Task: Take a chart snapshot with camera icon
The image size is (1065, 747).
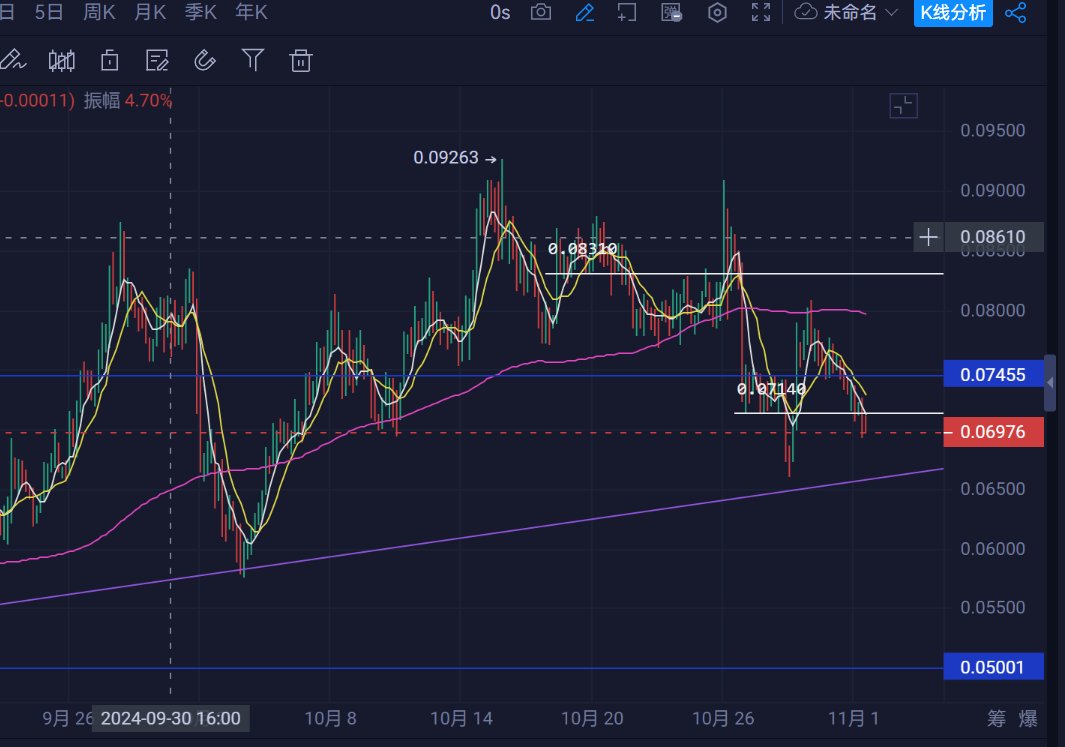Action: click(541, 12)
